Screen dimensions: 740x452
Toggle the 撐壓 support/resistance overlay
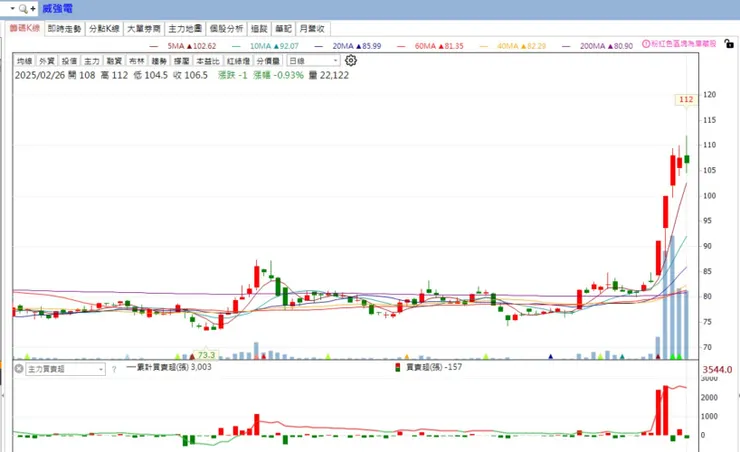182,61
